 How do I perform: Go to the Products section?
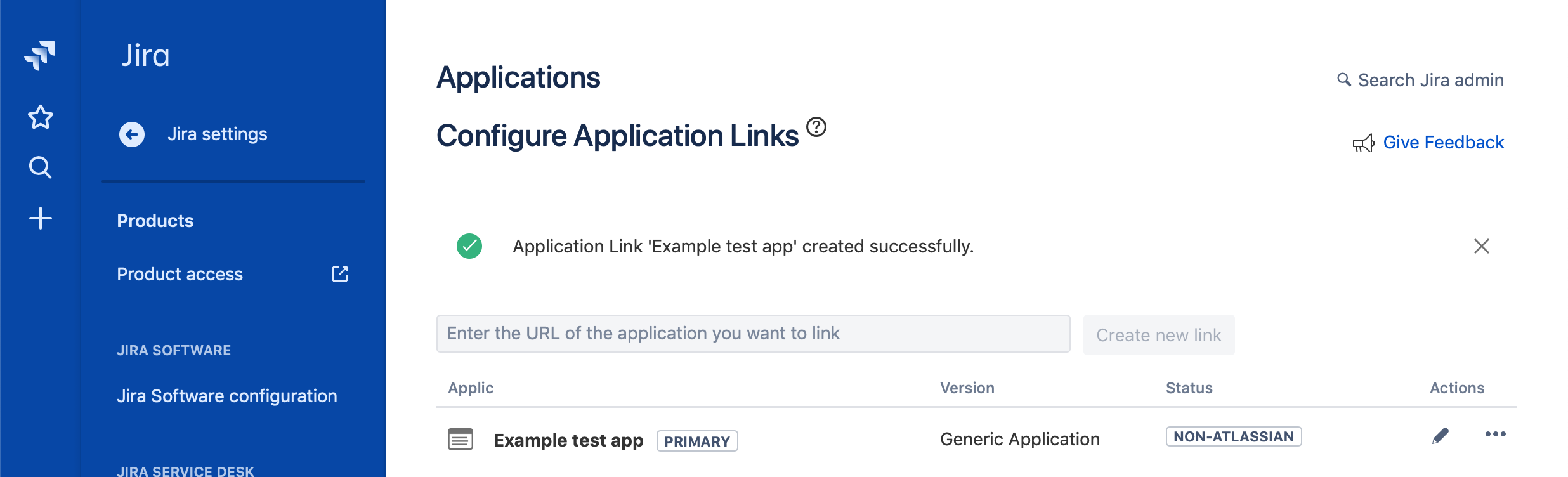click(x=154, y=220)
